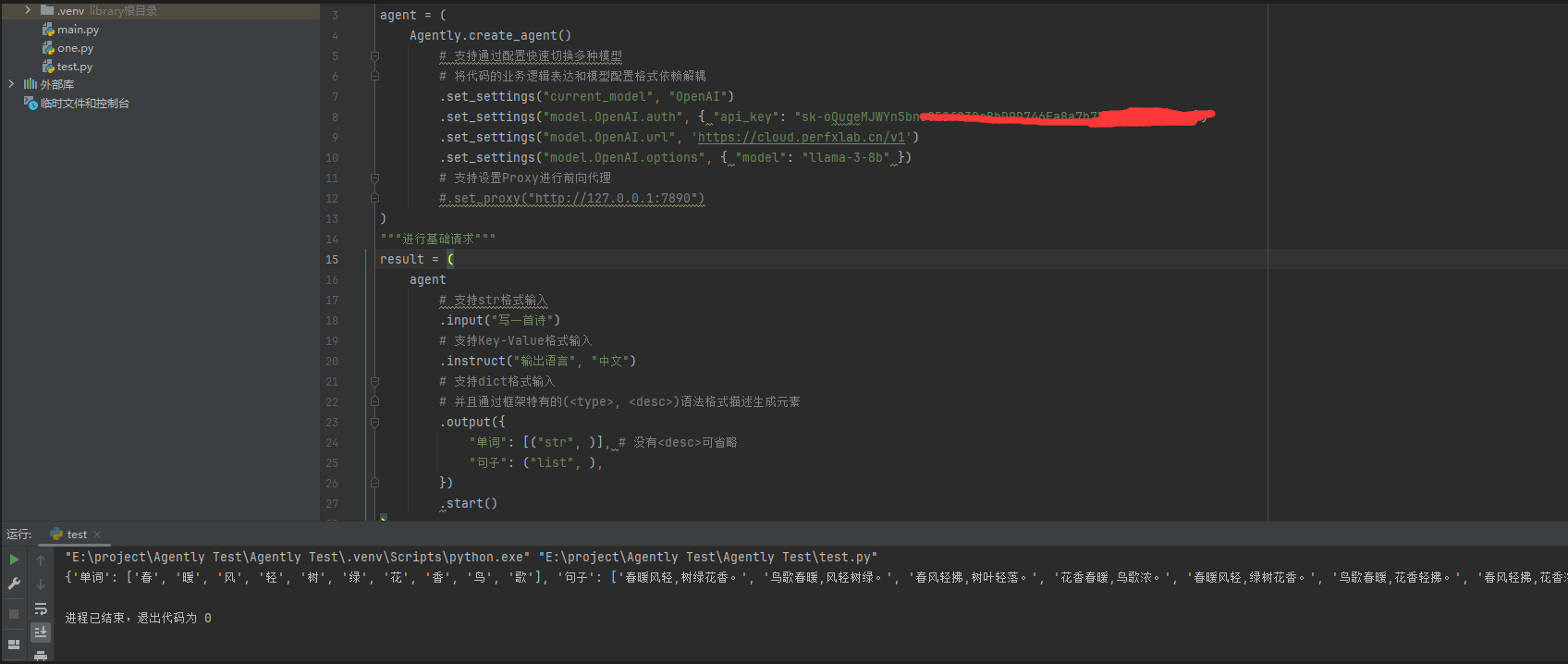
Task: Open run configuration wrench icon
Action: tap(14, 584)
